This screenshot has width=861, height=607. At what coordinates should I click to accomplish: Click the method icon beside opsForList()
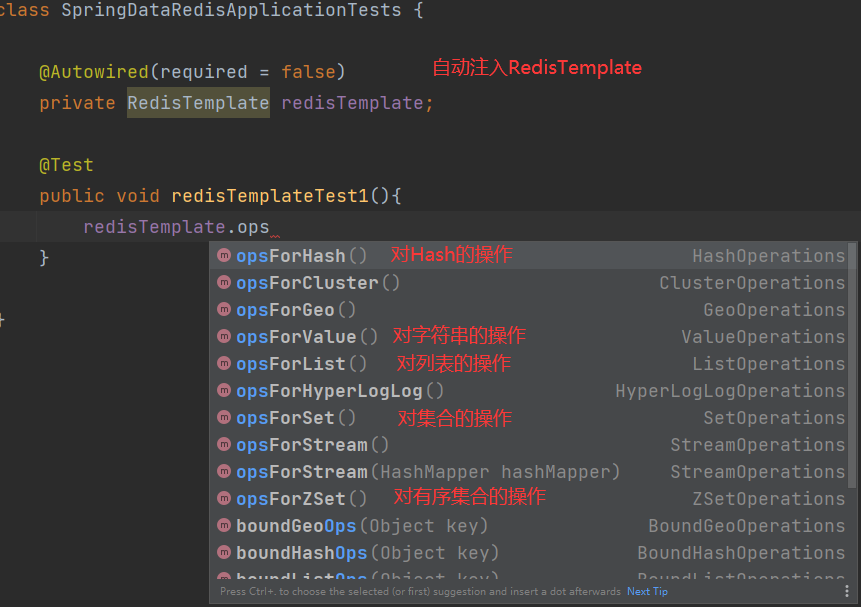click(x=223, y=363)
